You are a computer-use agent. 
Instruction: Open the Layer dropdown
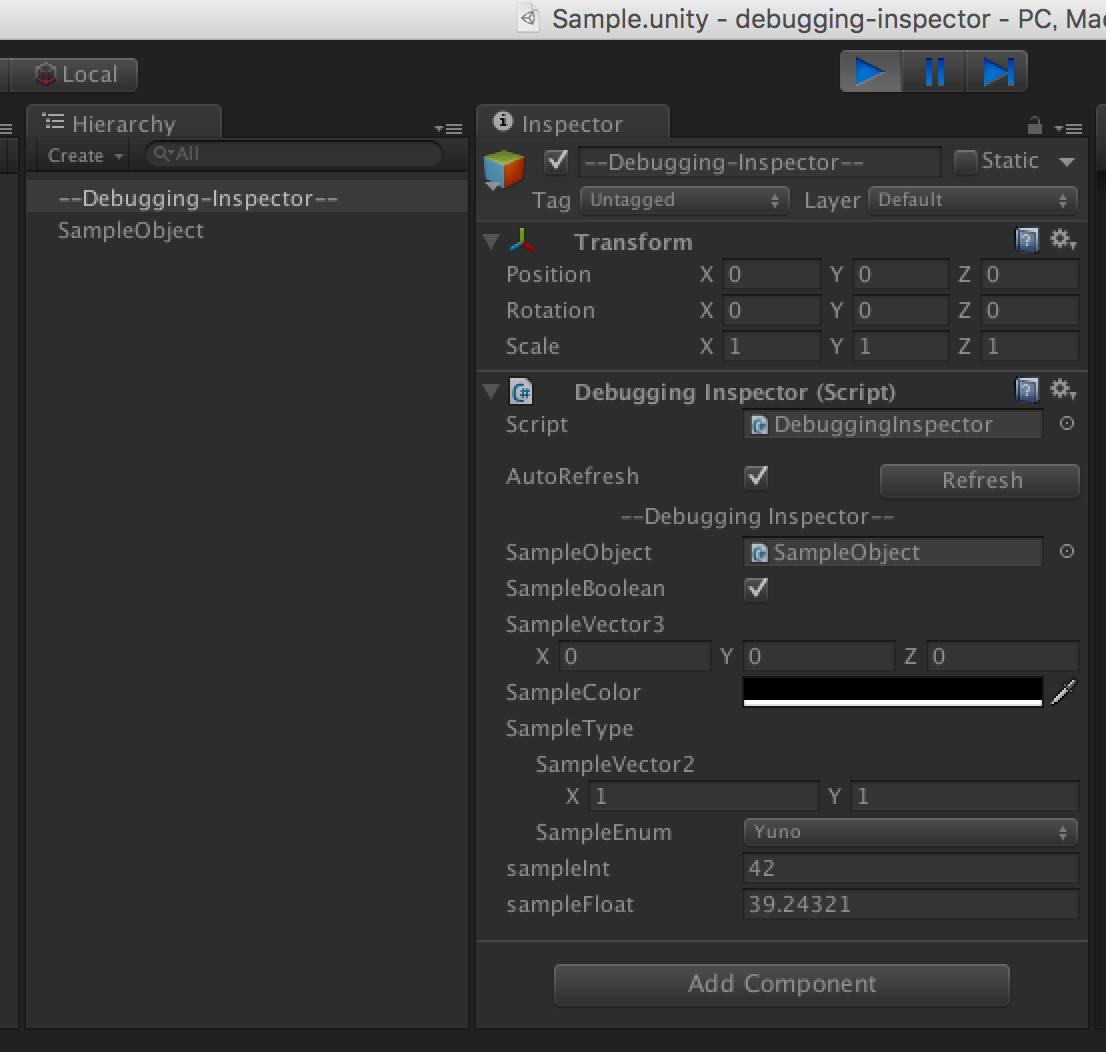pos(972,200)
